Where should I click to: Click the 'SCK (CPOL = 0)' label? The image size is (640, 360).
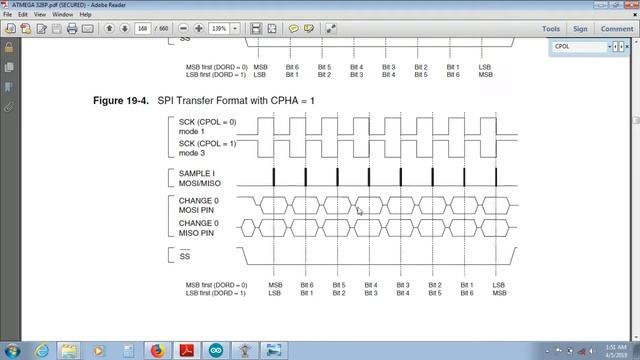point(207,122)
